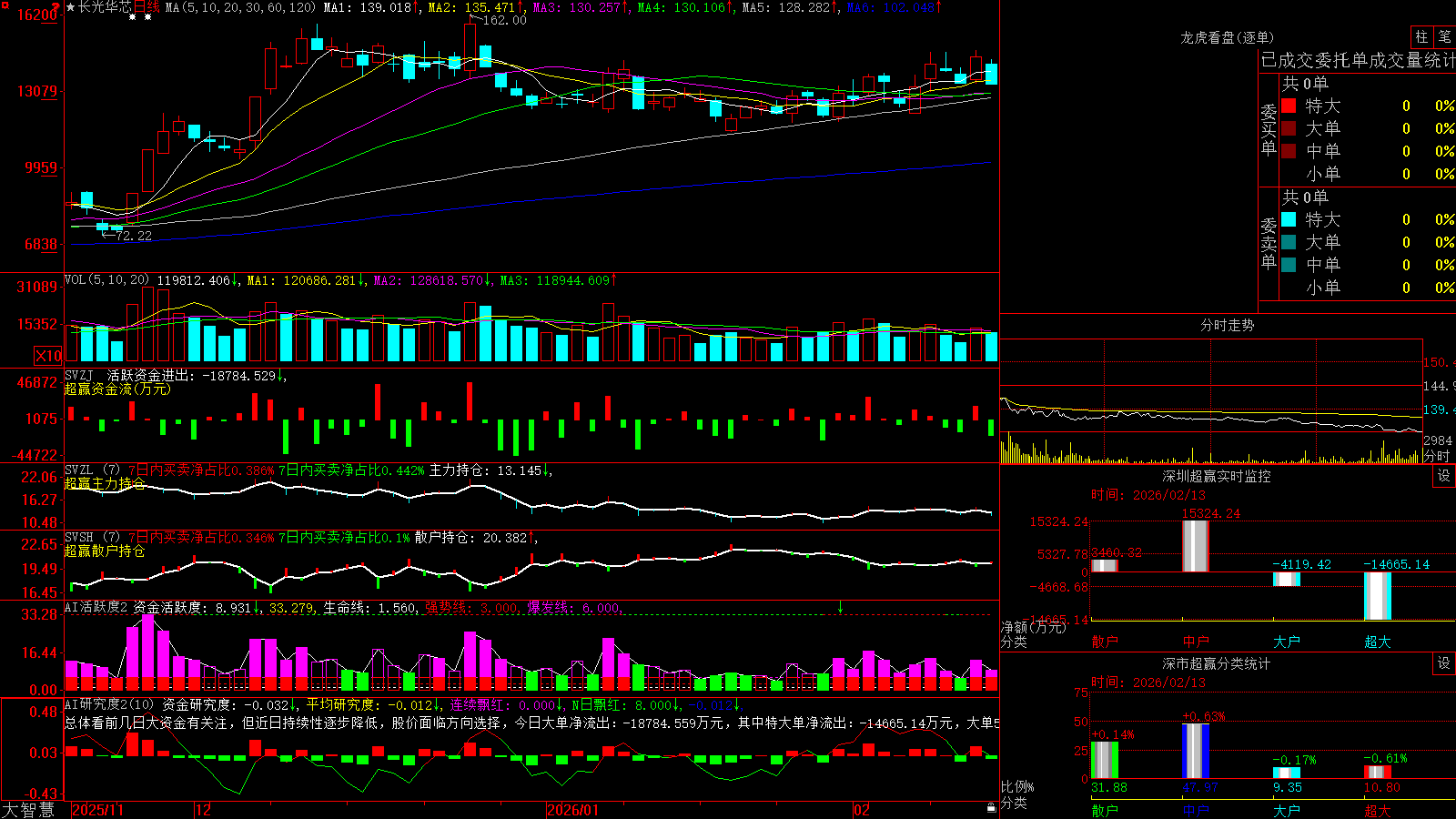The width and height of the screenshot is (1456, 819).
Task: Click teal 中单 swatch in 委卖单
Action: 1289,265
